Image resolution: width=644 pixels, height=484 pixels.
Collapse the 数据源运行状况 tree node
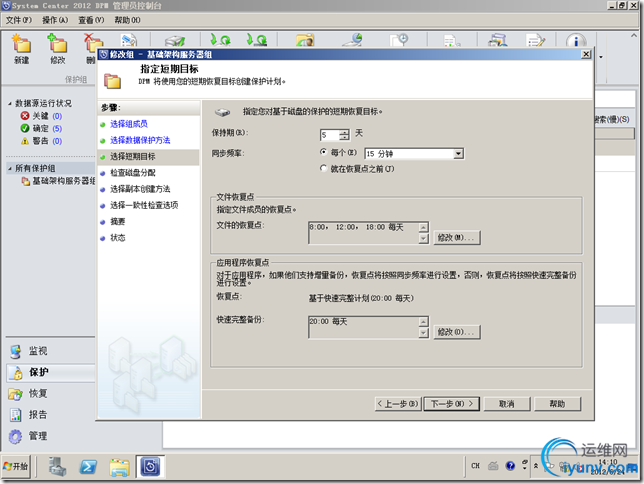pyautogui.click(x=10, y=104)
